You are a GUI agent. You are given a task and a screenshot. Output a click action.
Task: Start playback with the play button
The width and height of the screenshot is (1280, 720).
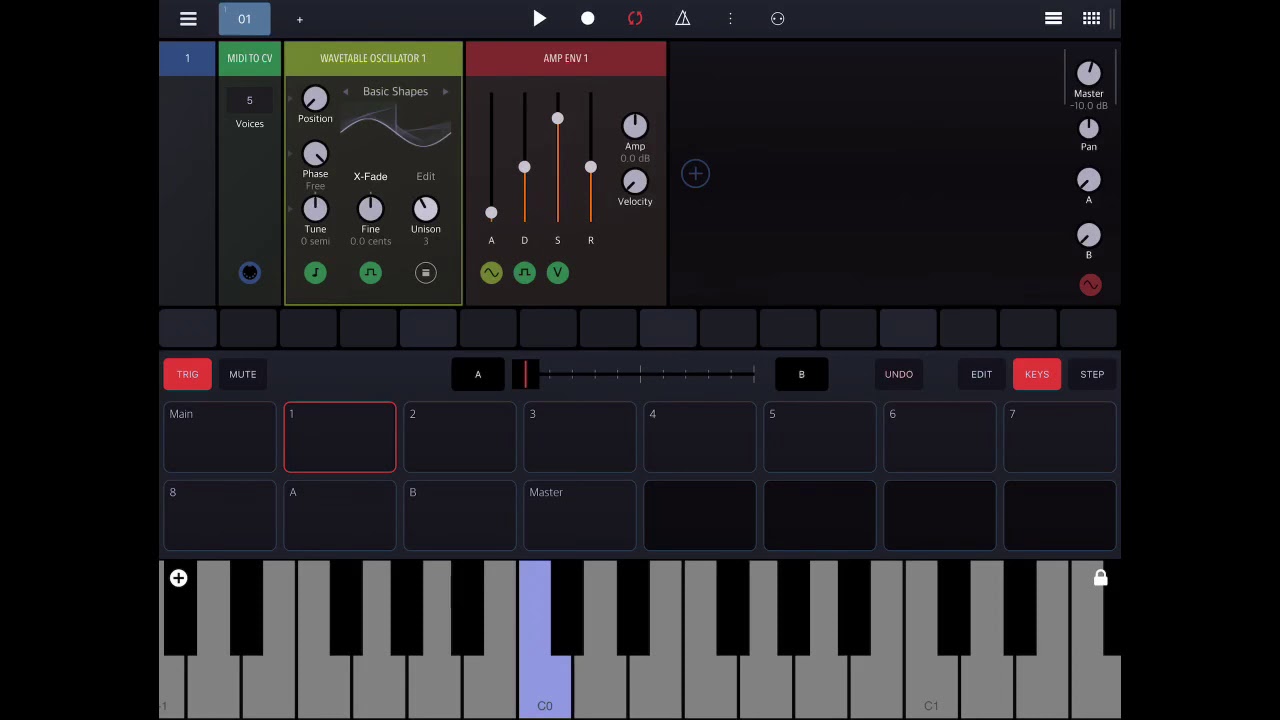(539, 18)
